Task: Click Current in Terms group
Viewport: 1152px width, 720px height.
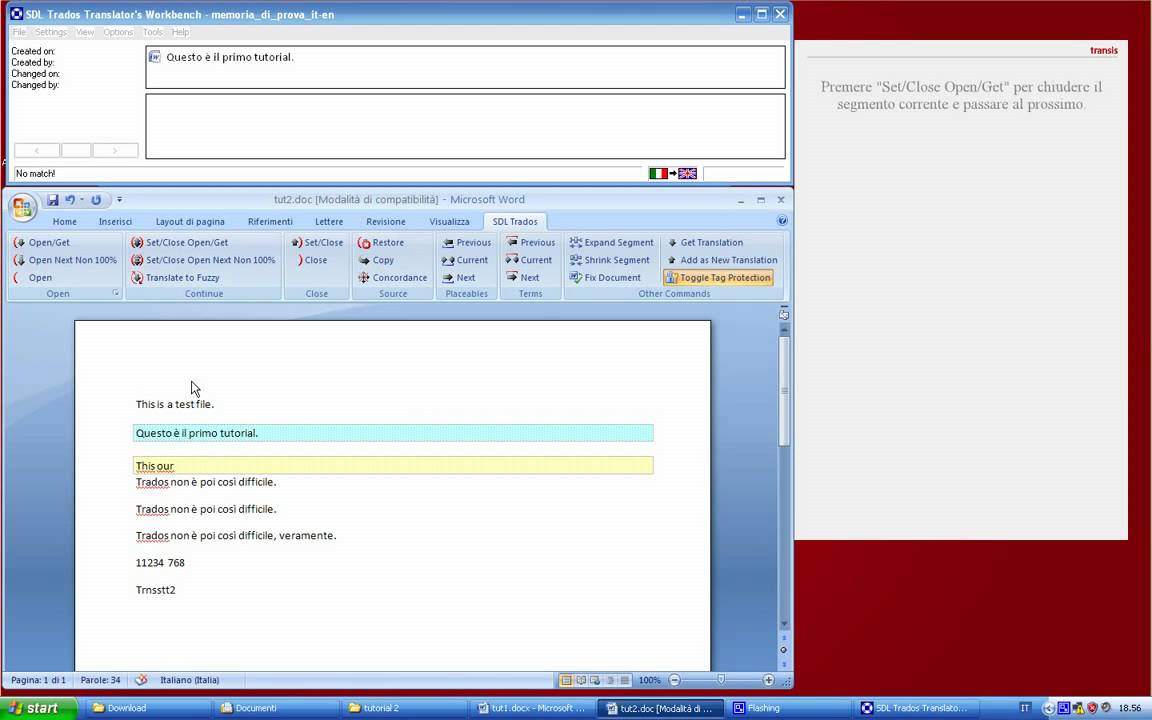Action: [529, 260]
